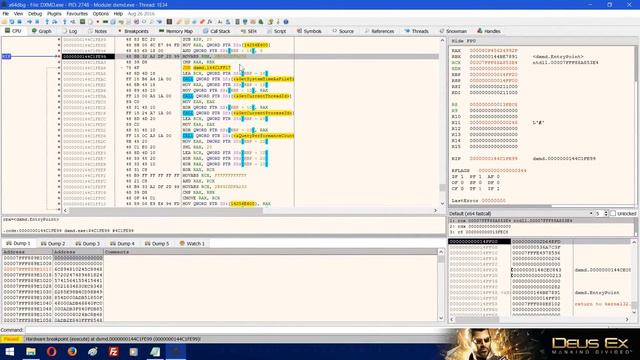Open the Options menu
The height and width of the screenshot is (360, 640).
[100, 13]
